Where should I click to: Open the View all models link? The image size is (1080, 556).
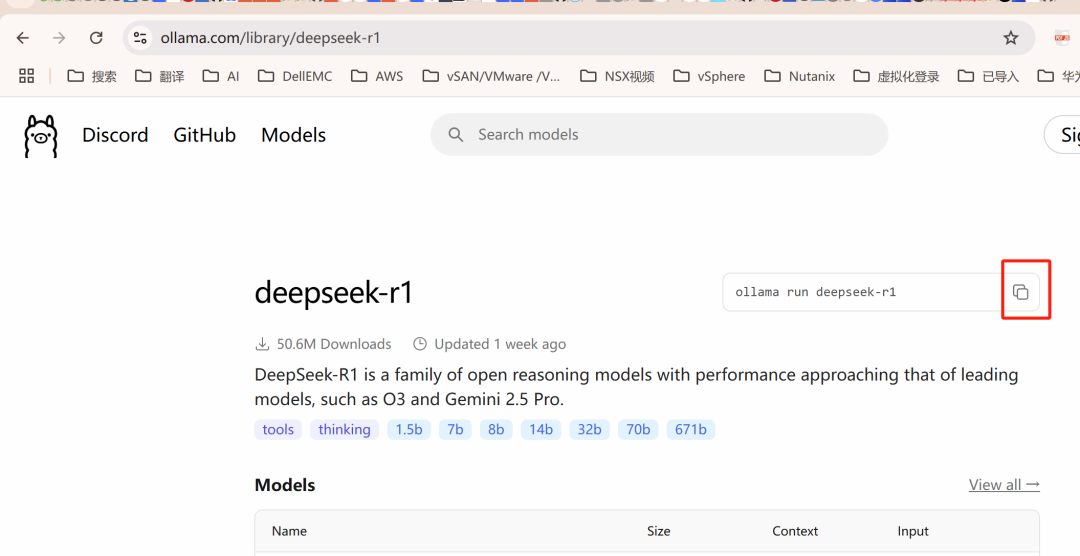[x=1004, y=485]
